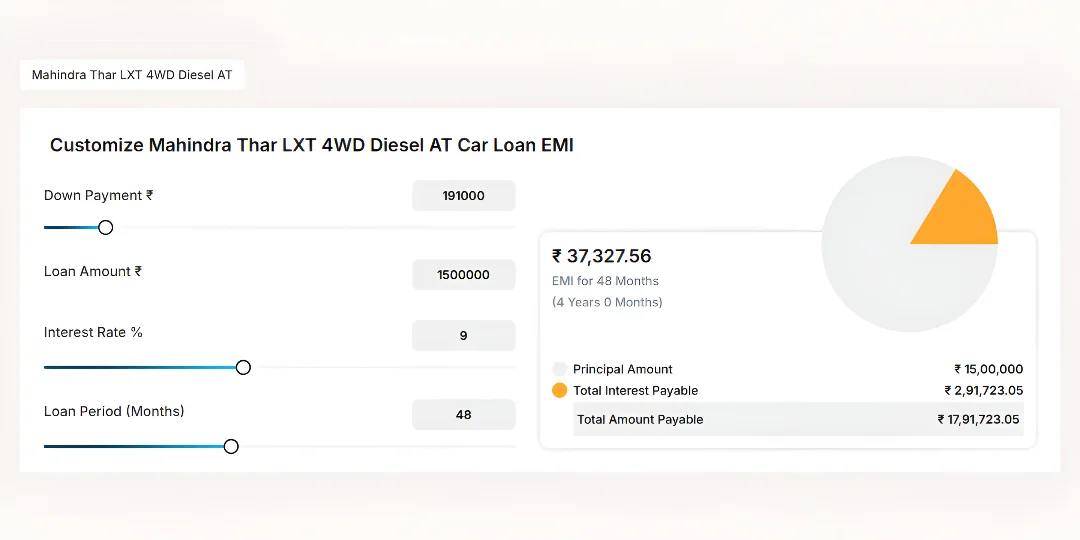
Task: Click the orange Total Interest Payable legend dot
Action: (560, 390)
